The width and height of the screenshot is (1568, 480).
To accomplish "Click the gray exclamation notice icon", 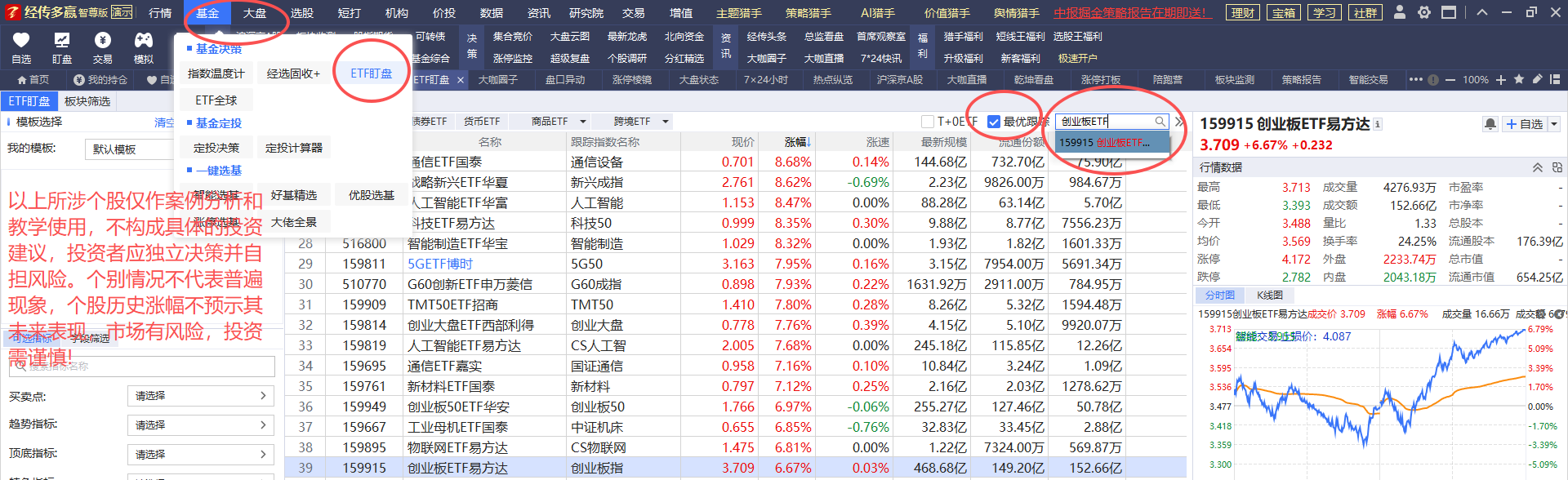I will point(1433,80).
